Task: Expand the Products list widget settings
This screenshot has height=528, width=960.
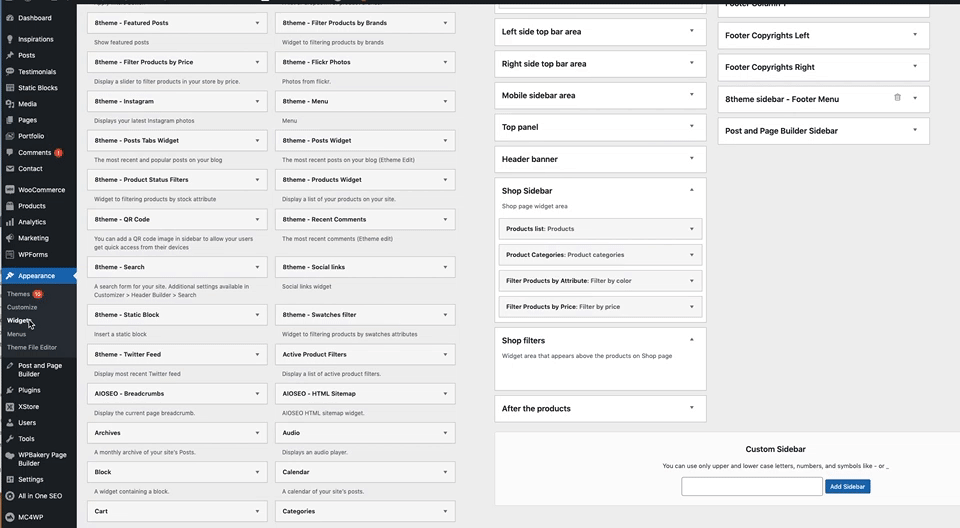Action: (x=692, y=229)
